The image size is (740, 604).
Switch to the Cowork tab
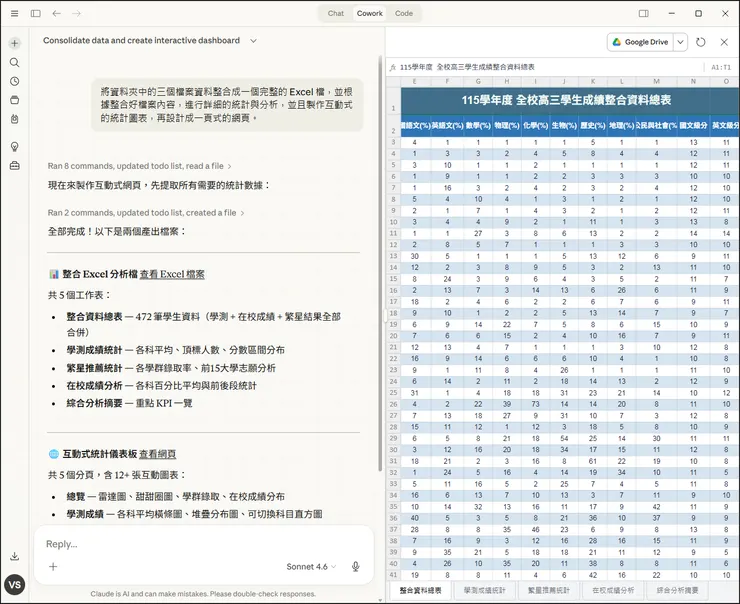pyautogui.click(x=370, y=13)
